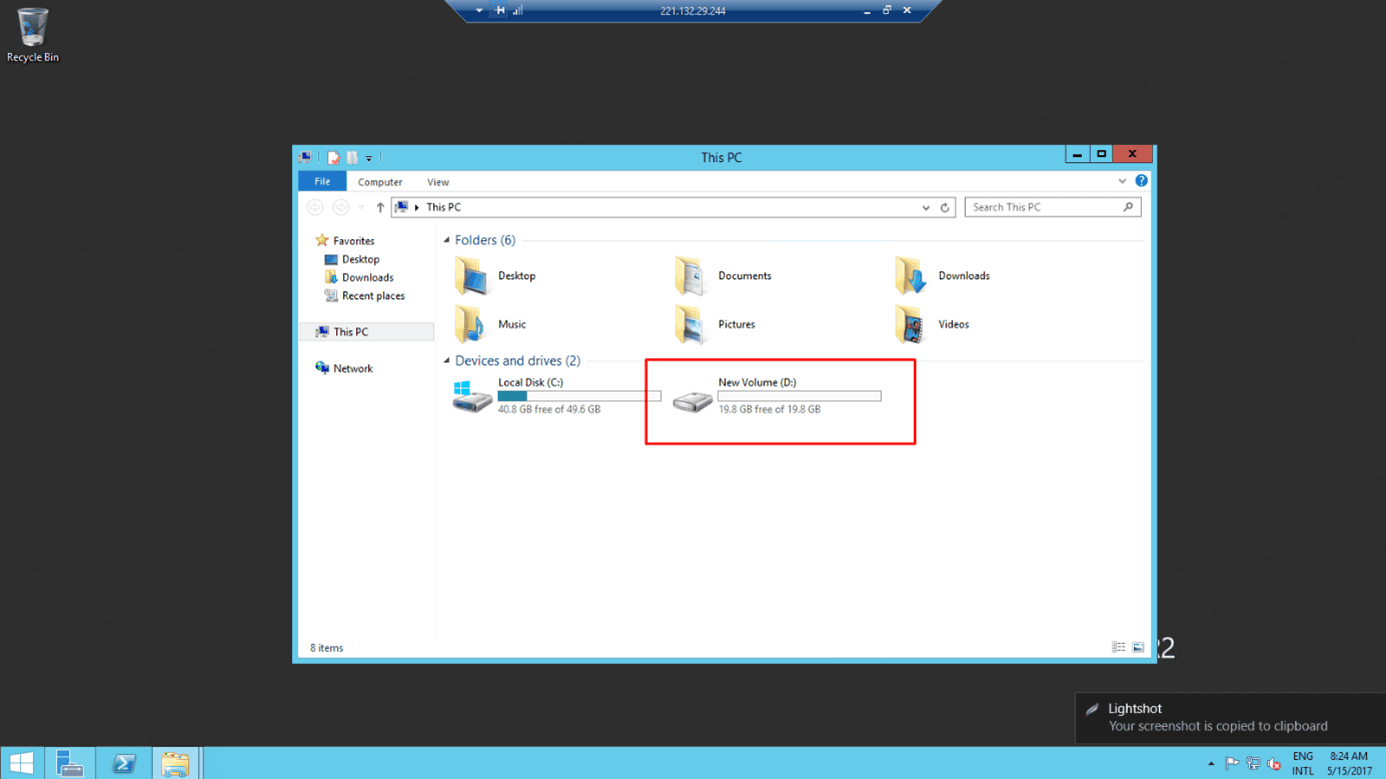Image resolution: width=1386 pixels, height=779 pixels.
Task: Click the Search This PC field
Action: pyautogui.click(x=1043, y=207)
